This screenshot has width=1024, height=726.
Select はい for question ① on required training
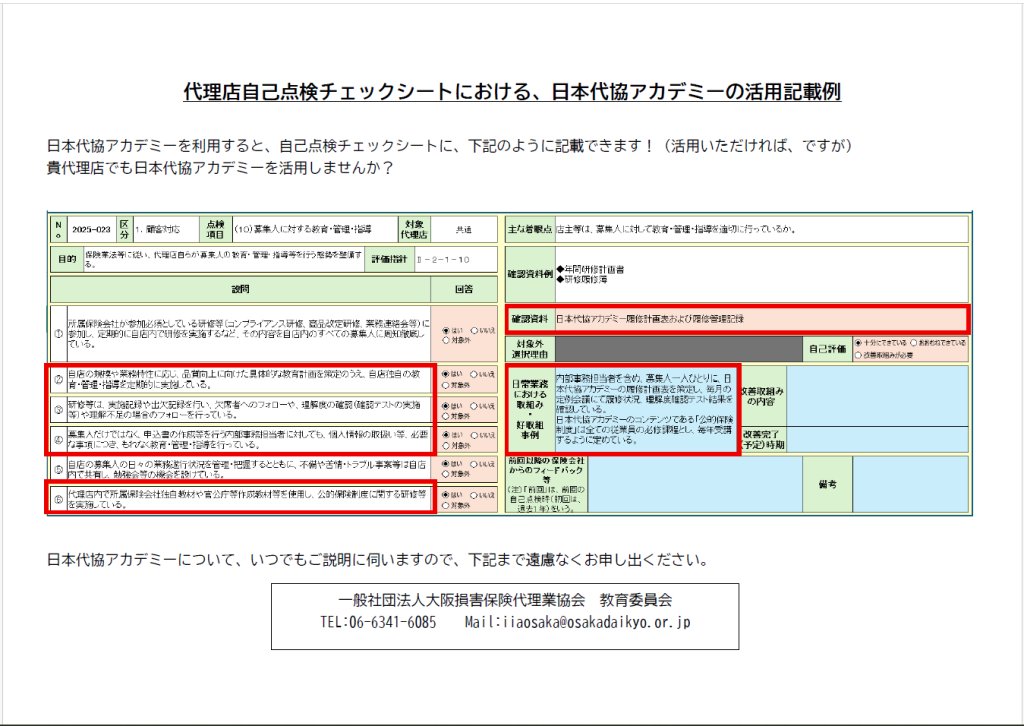click(x=446, y=331)
